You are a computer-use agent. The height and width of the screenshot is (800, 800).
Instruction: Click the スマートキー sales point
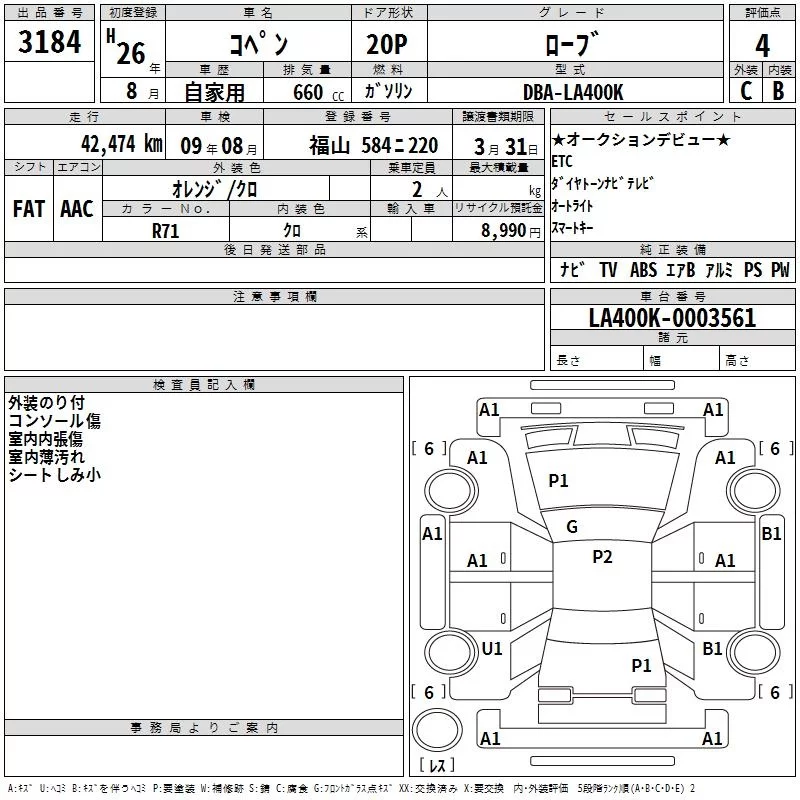572,228
